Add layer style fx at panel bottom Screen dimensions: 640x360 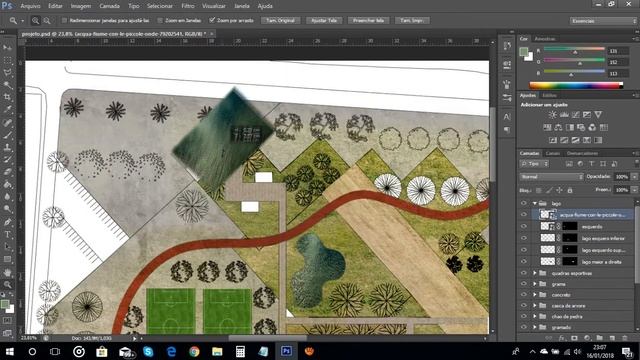tap(562, 338)
